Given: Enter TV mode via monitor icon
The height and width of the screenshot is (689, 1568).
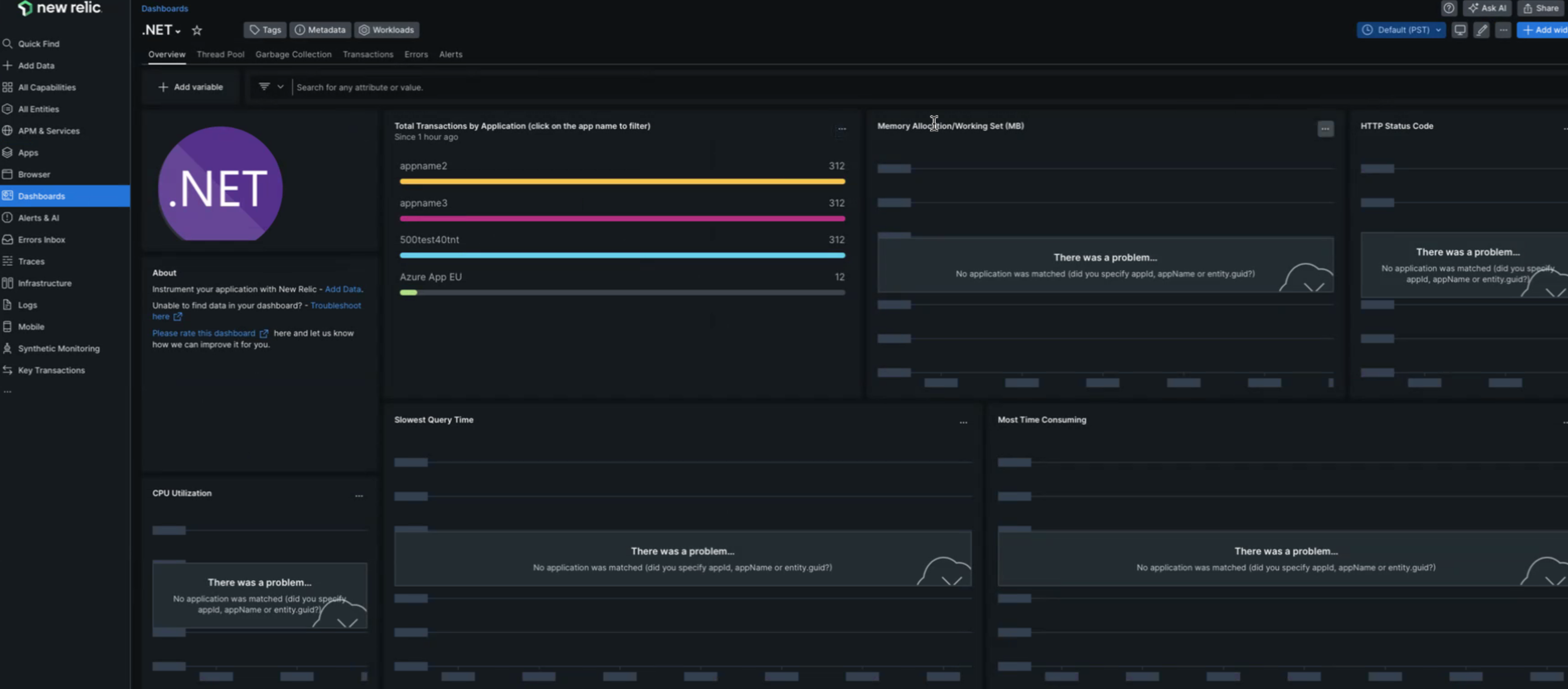Looking at the screenshot, I should point(1460,30).
